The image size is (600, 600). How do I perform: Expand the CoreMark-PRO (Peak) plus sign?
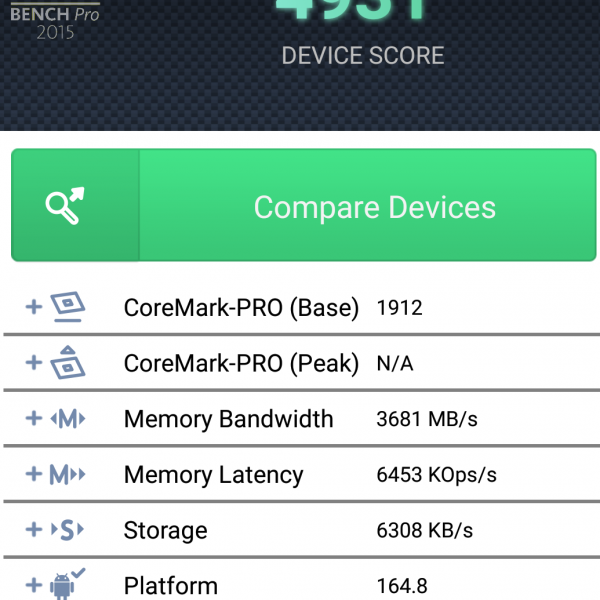pos(33,363)
